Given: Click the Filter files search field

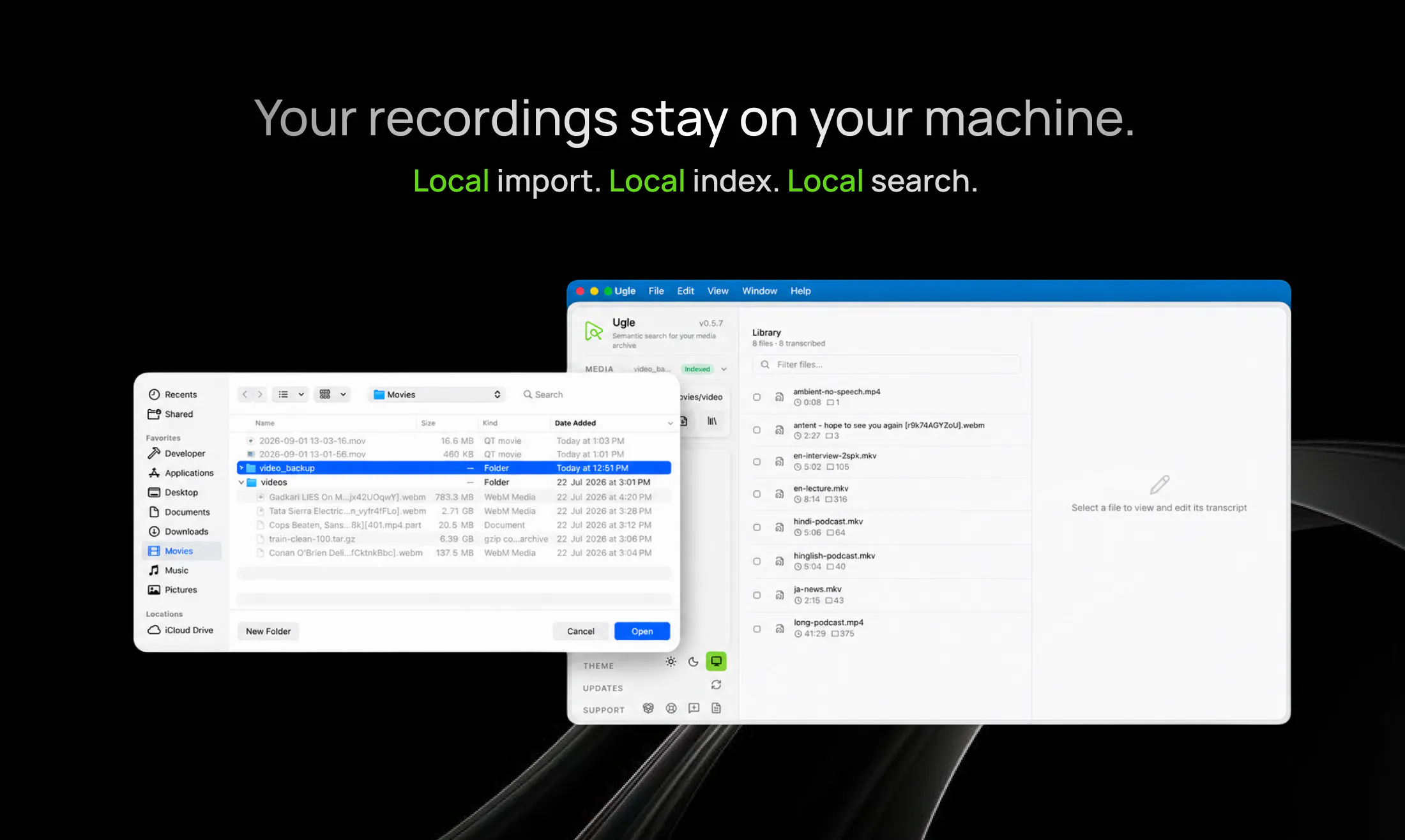Looking at the screenshot, I should coord(886,364).
